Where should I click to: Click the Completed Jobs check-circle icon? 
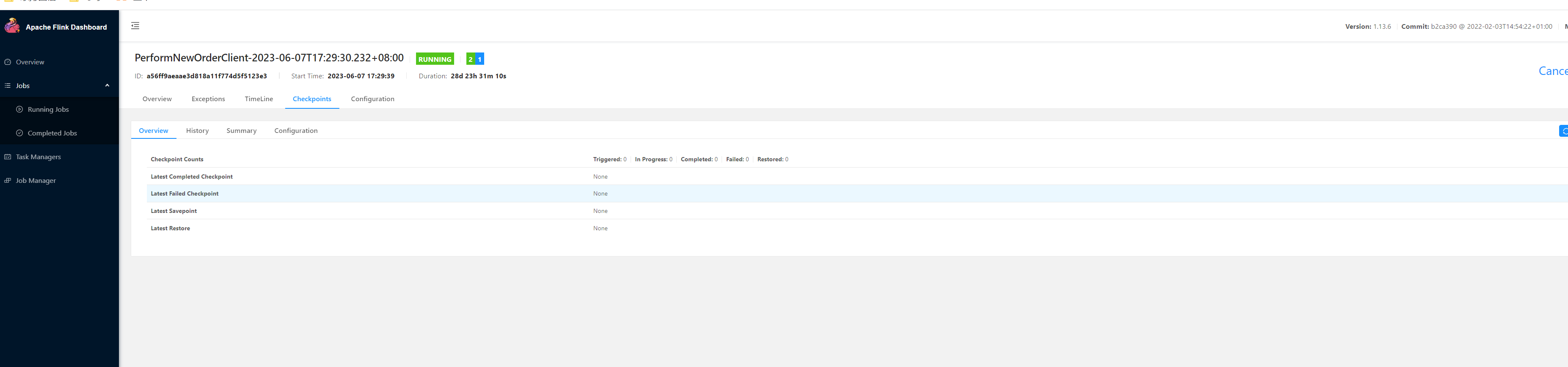pos(19,133)
